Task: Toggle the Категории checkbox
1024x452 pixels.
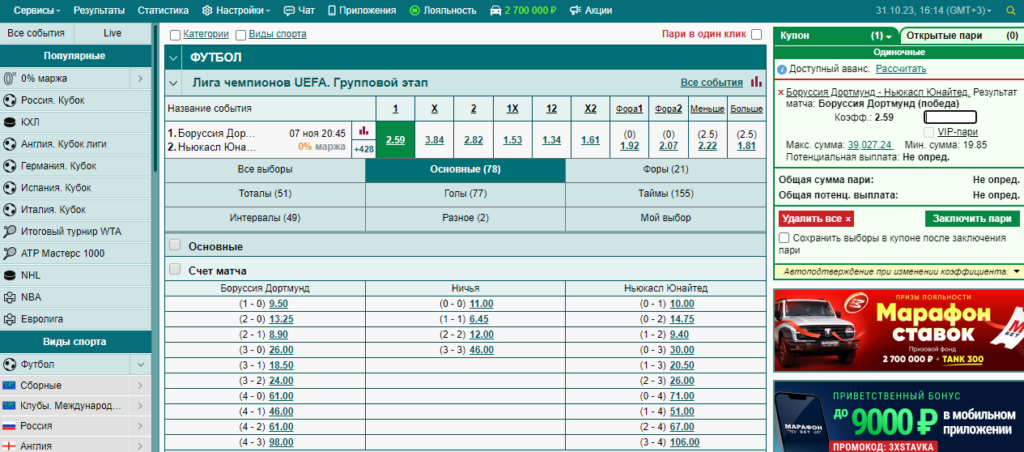Action: (175, 35)
